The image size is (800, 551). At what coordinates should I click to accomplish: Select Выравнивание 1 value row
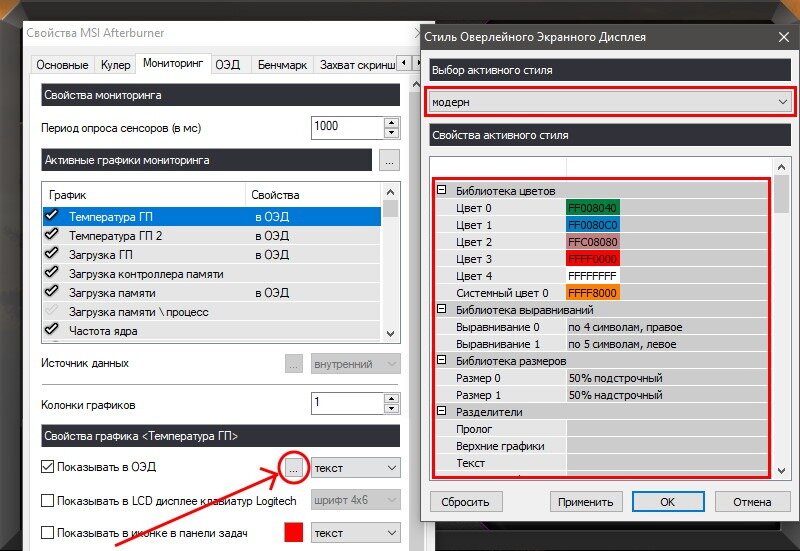[x=667, y=344]
